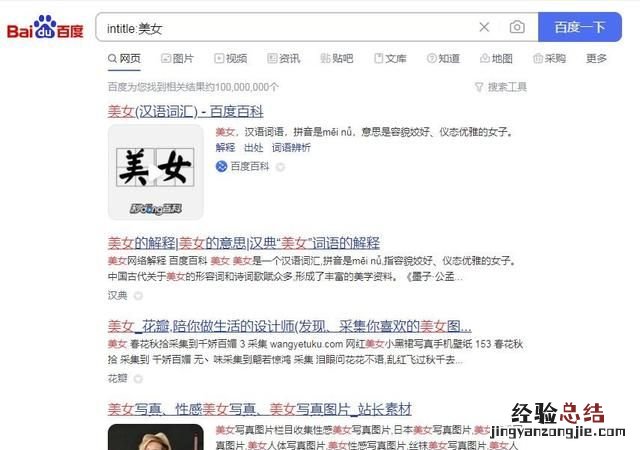Open the 采购 tab
640x450 pixels.
pos(549,59)
